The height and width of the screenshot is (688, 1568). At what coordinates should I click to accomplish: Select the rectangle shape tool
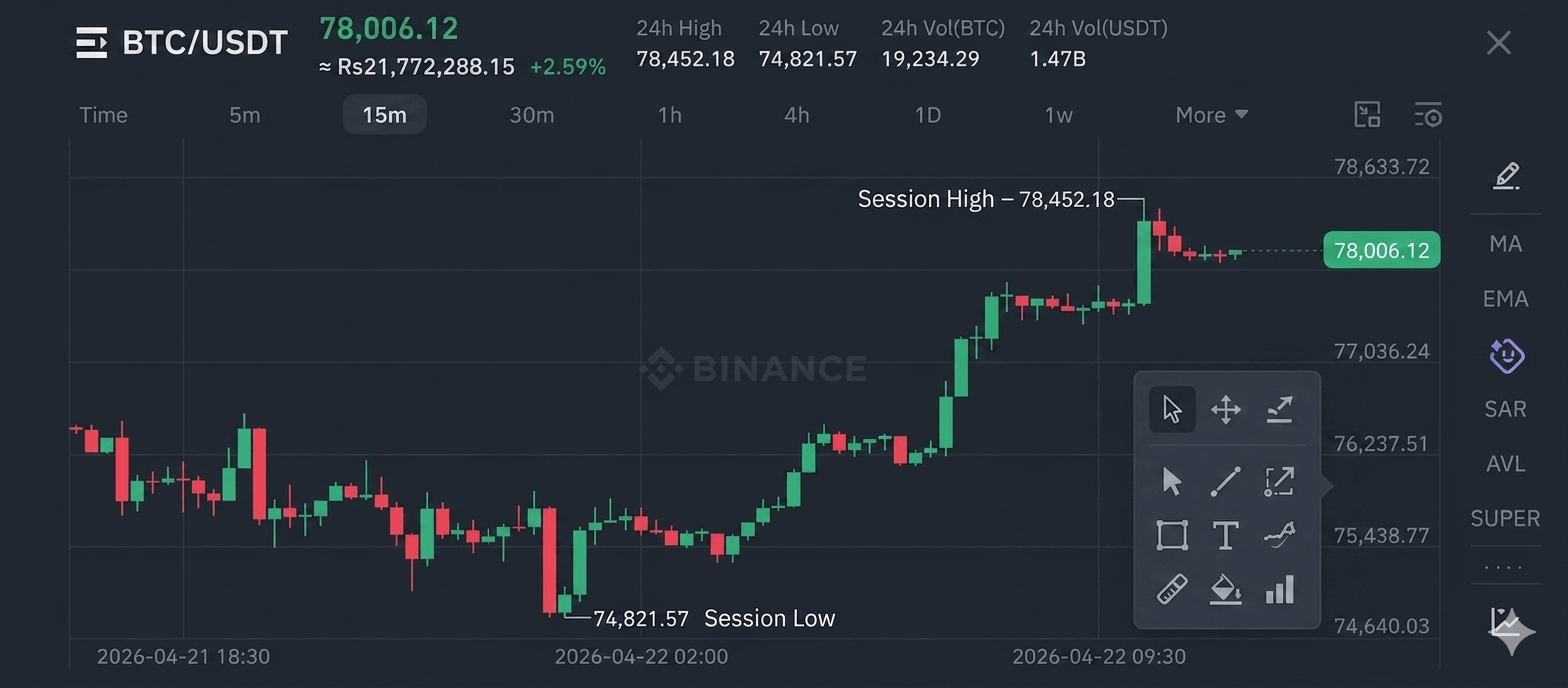tap(1172, 535)
